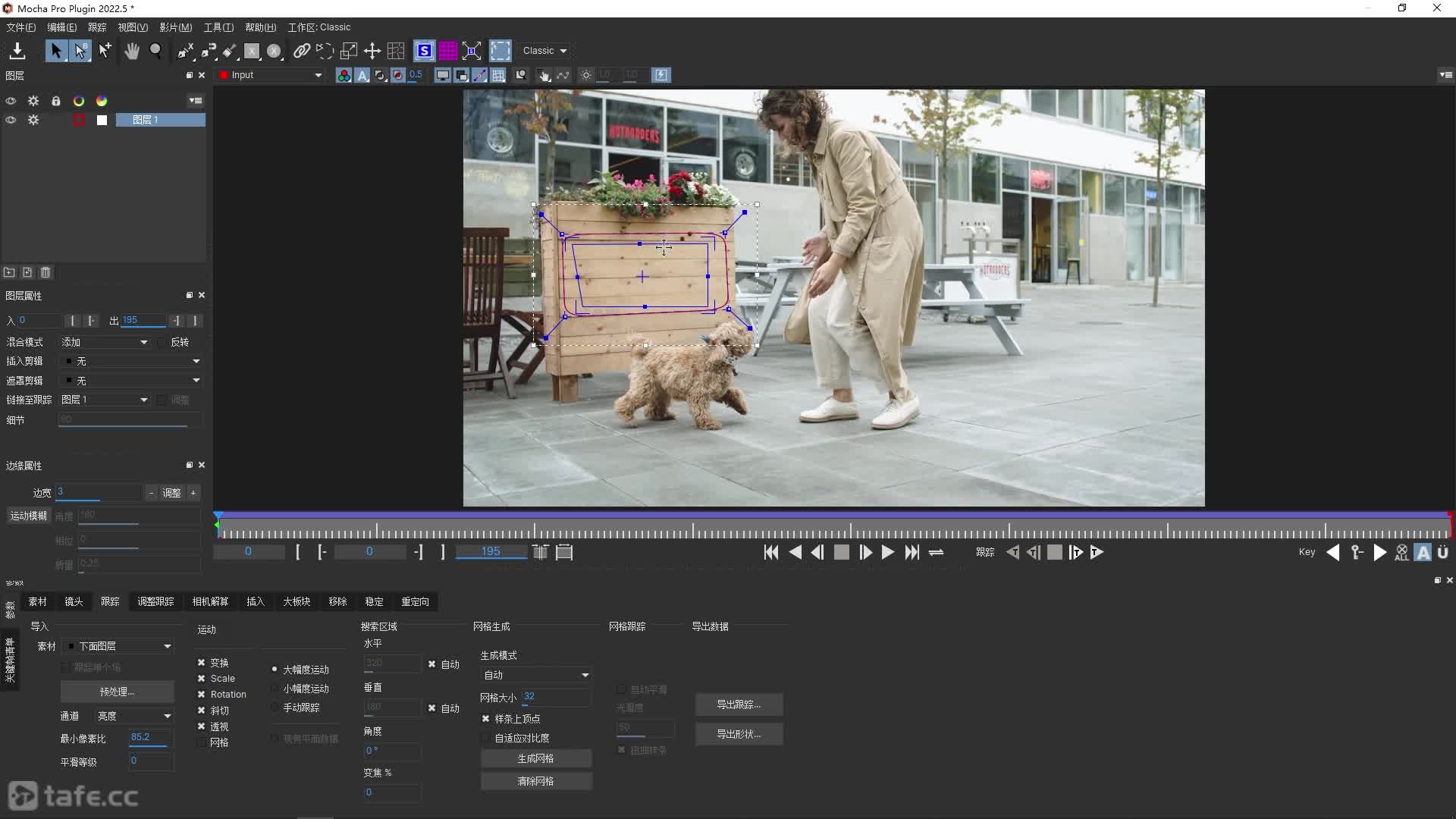Click the 导出跟踪... button
The width and height of the screenshot is (1456, 819).
739,704
